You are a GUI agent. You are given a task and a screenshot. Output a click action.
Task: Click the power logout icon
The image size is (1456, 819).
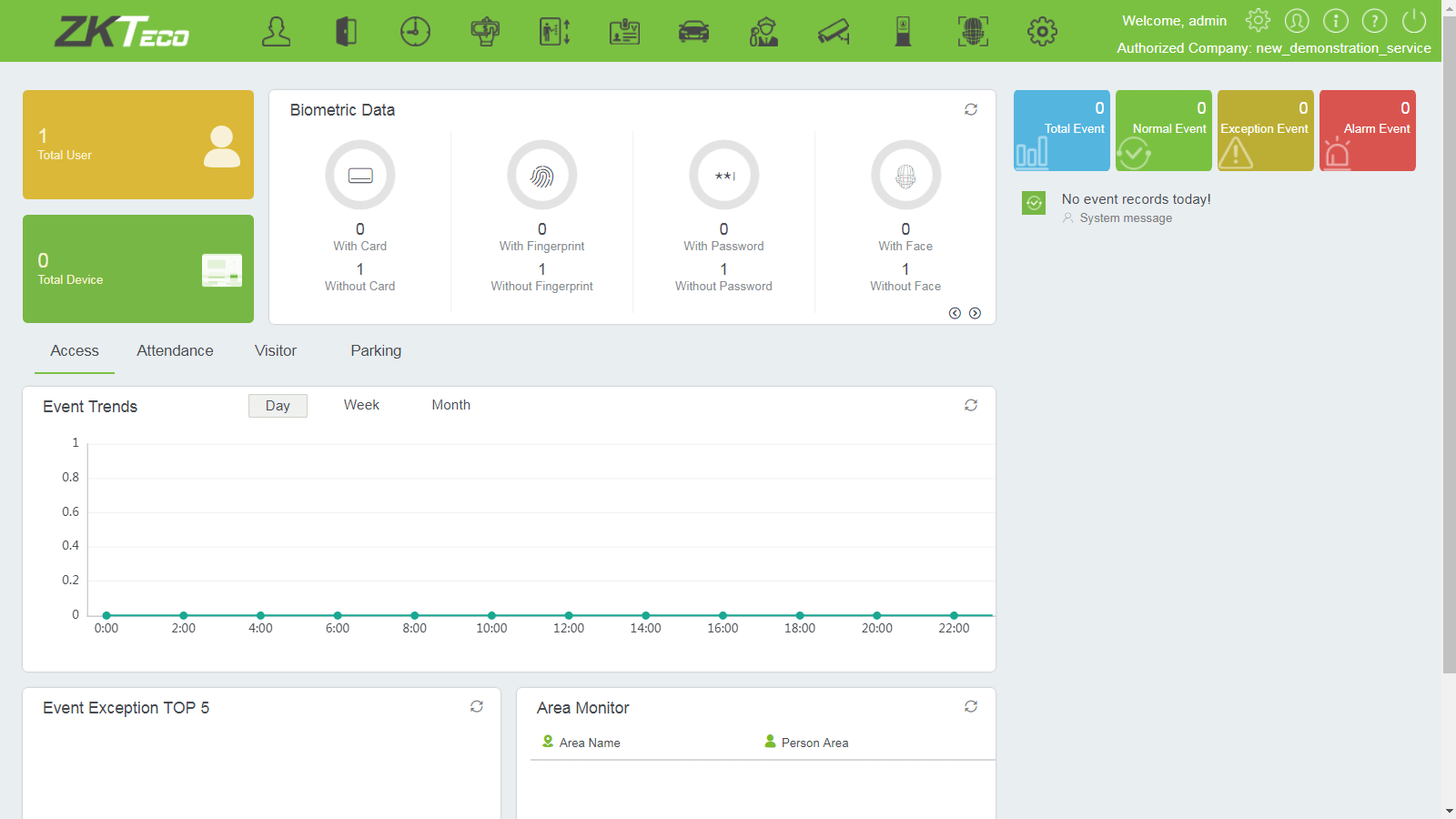[1413, 21]
